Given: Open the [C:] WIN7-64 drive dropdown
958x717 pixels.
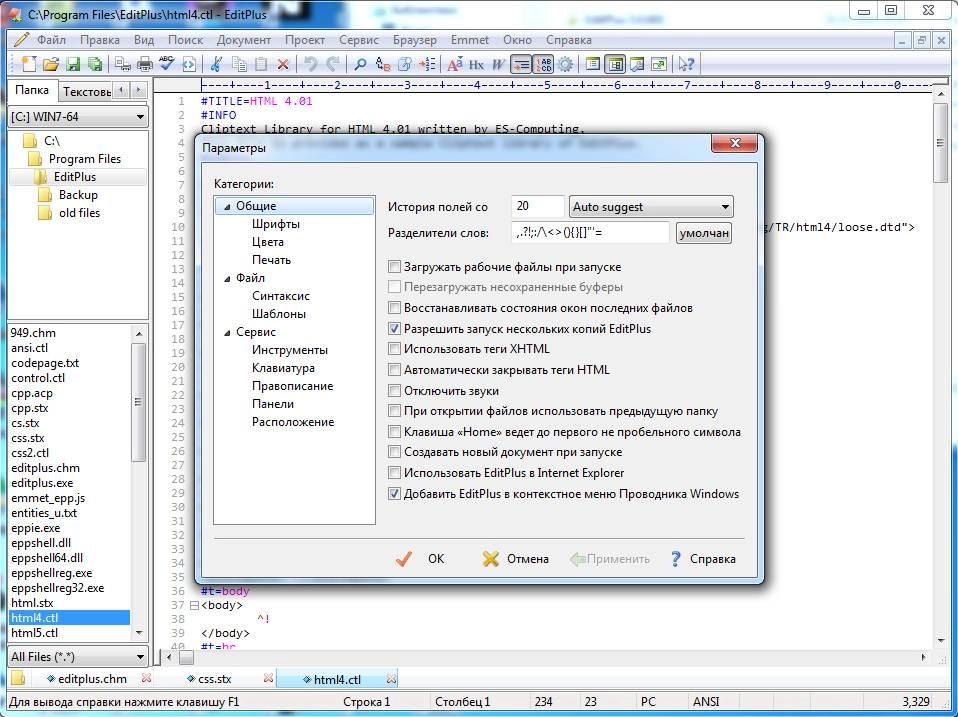Looking at the screenshot, I should [x=78, y=117].
